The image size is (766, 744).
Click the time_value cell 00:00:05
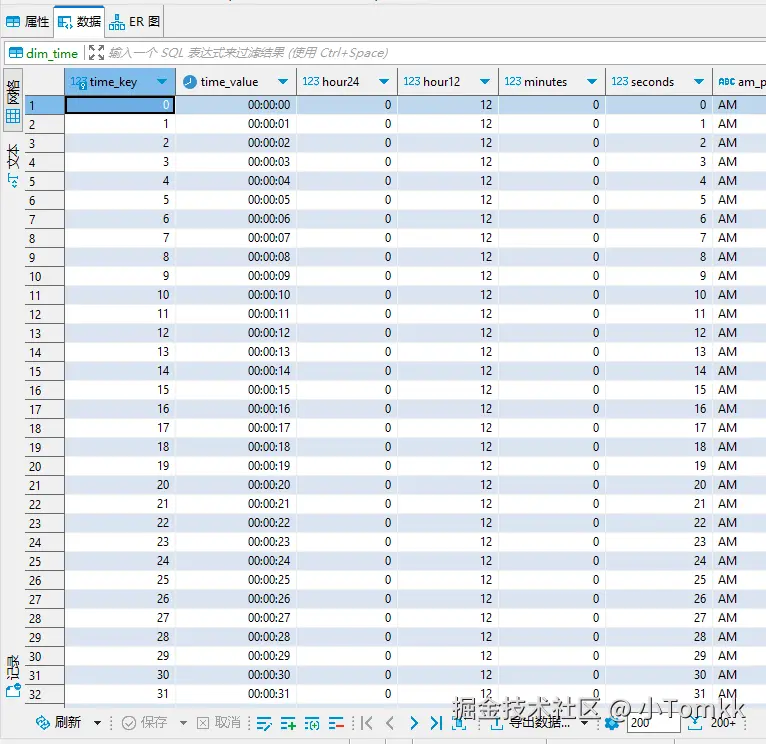point(236,199)
